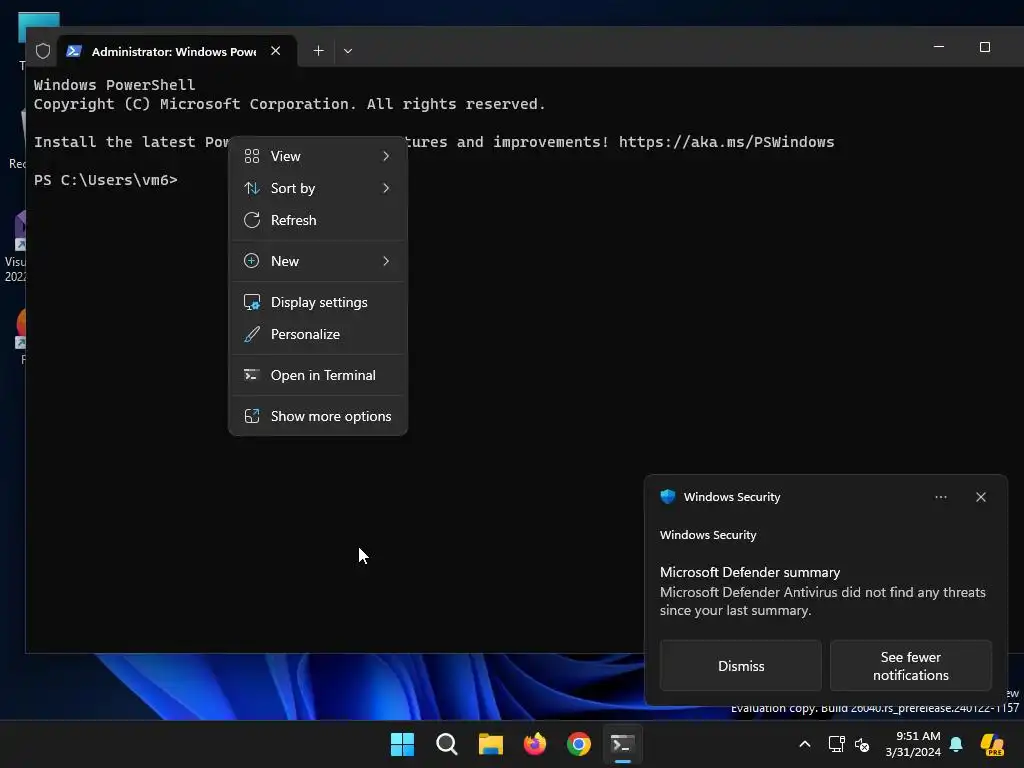Select Open in Terminal
Image resolution: width=1024 pixels, height=768 pixels.
(x=318, y=376)
